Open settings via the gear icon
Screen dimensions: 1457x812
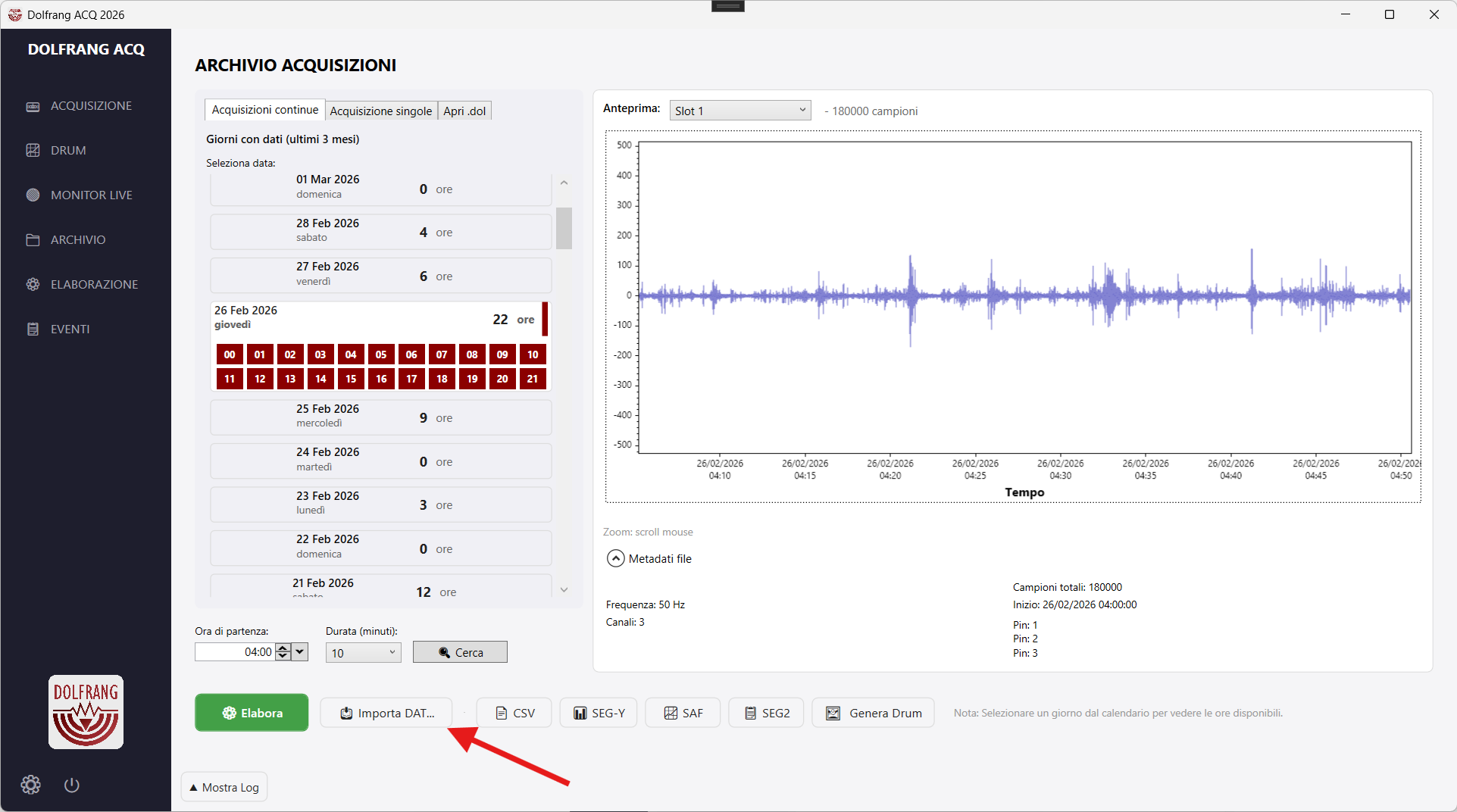31,785
